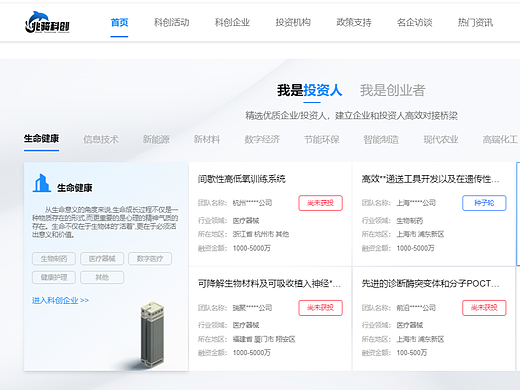This screenshot has width=520, height=390.
Task: Click the 其他 tag button
Action: point(102,277)
